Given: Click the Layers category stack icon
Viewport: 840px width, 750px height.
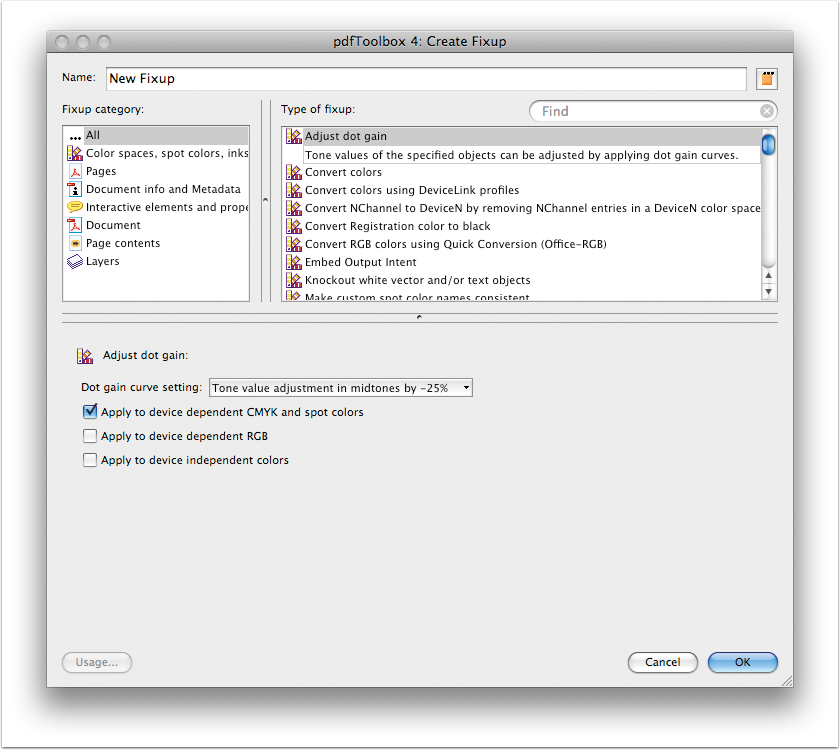Looking at the screenshot, I should pos(75,261).
